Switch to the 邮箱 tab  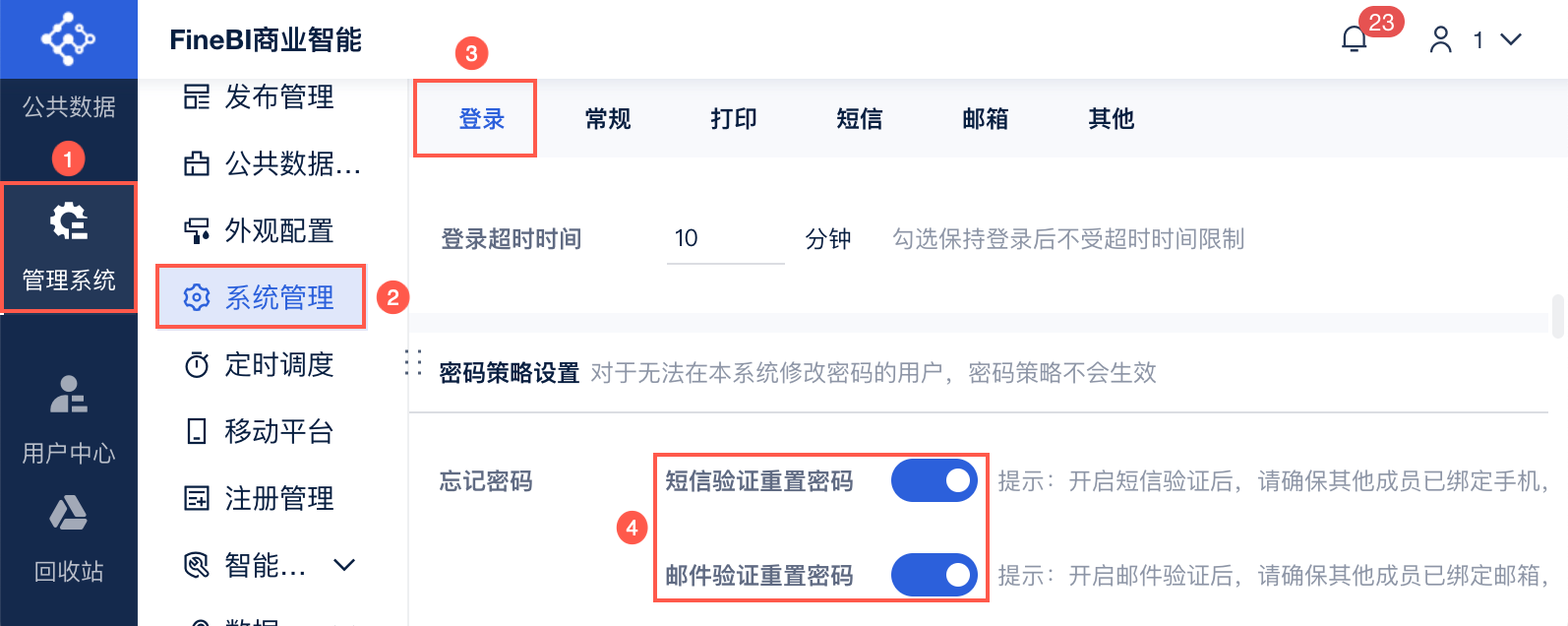[986, 119]
